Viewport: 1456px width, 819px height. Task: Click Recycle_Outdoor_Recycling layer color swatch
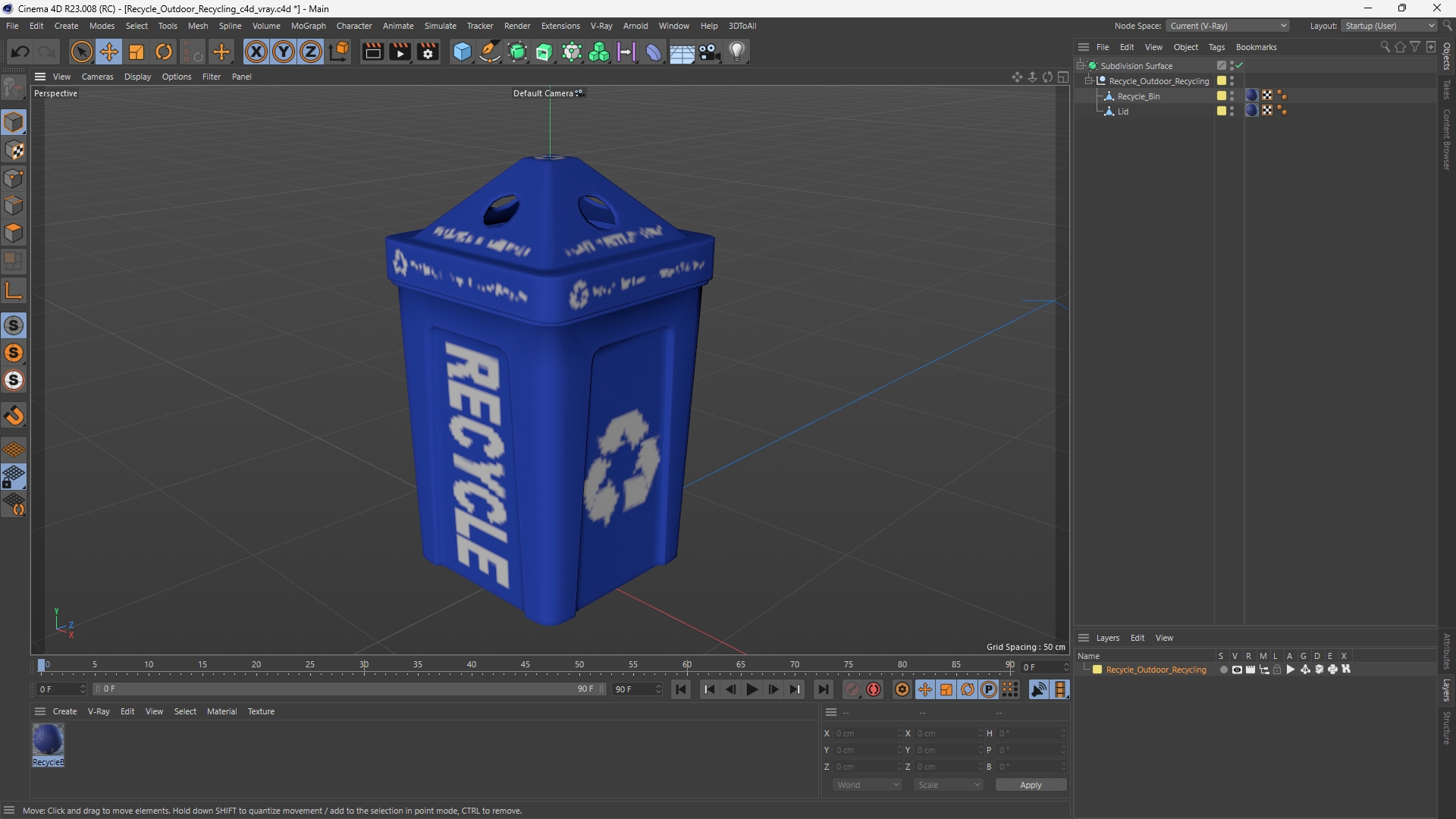pyautogui.click(x=1097, y=670)
